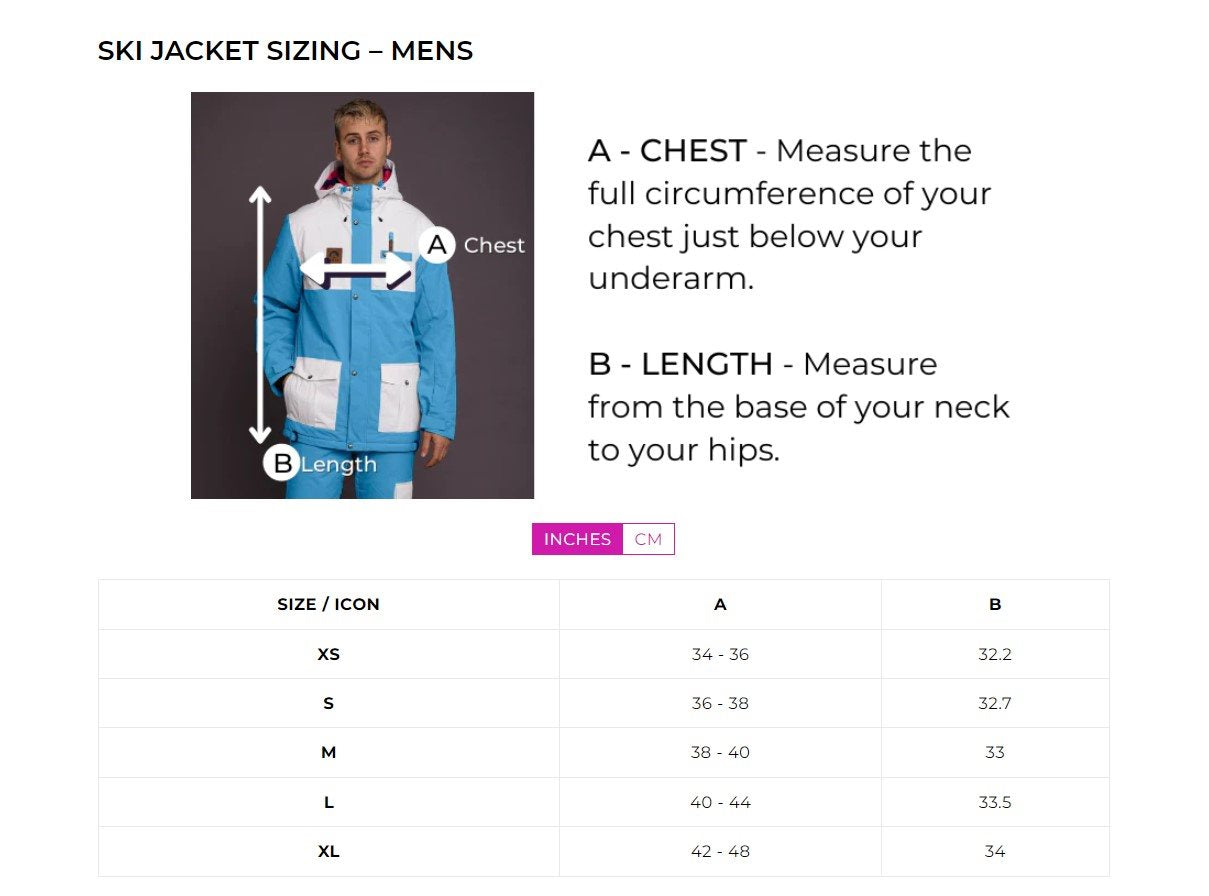
Task: Click the B - LENGTH instruction text
Action: (x=798, y=406)
